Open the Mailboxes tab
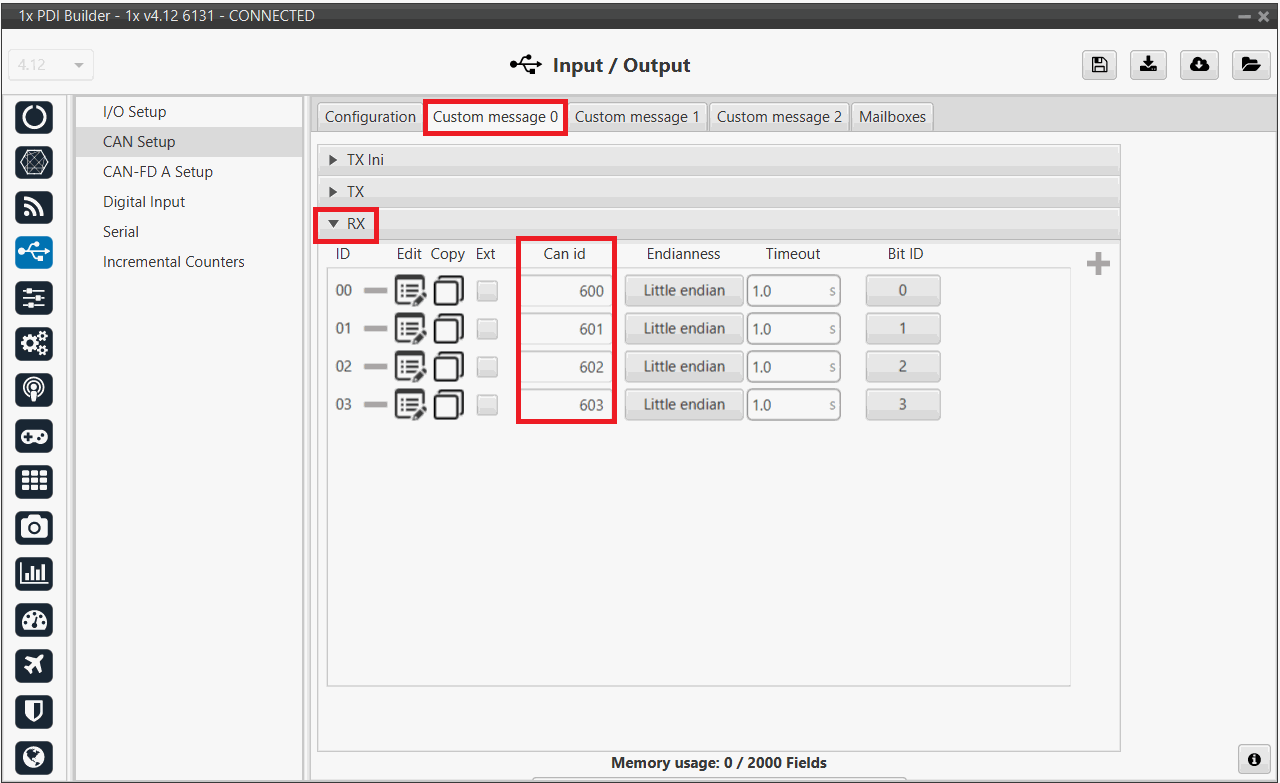 (892, 117)
